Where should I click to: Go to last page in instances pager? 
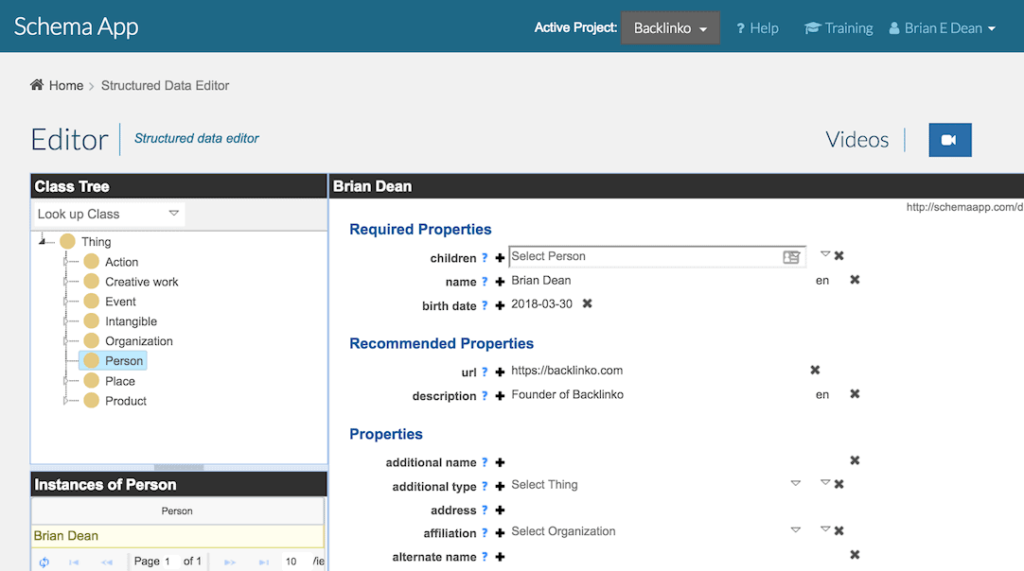[263, 562]
